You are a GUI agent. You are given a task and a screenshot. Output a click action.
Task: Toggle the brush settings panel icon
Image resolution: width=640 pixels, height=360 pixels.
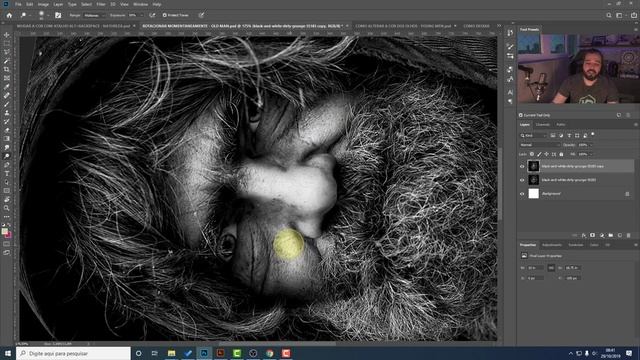pyautogui.click(x=58, y=15)
